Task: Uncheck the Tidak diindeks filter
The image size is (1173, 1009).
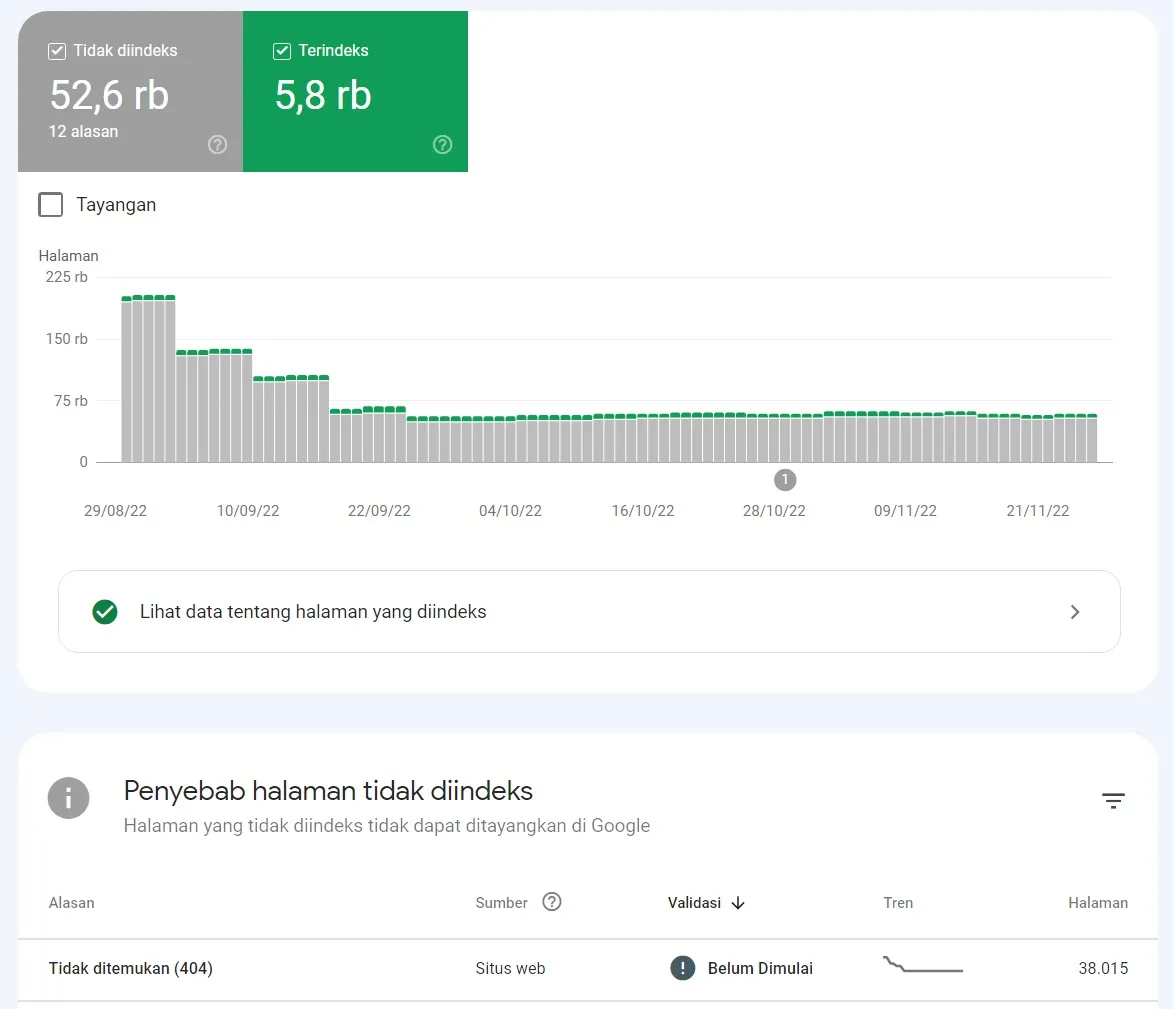Action: point(57,50)
